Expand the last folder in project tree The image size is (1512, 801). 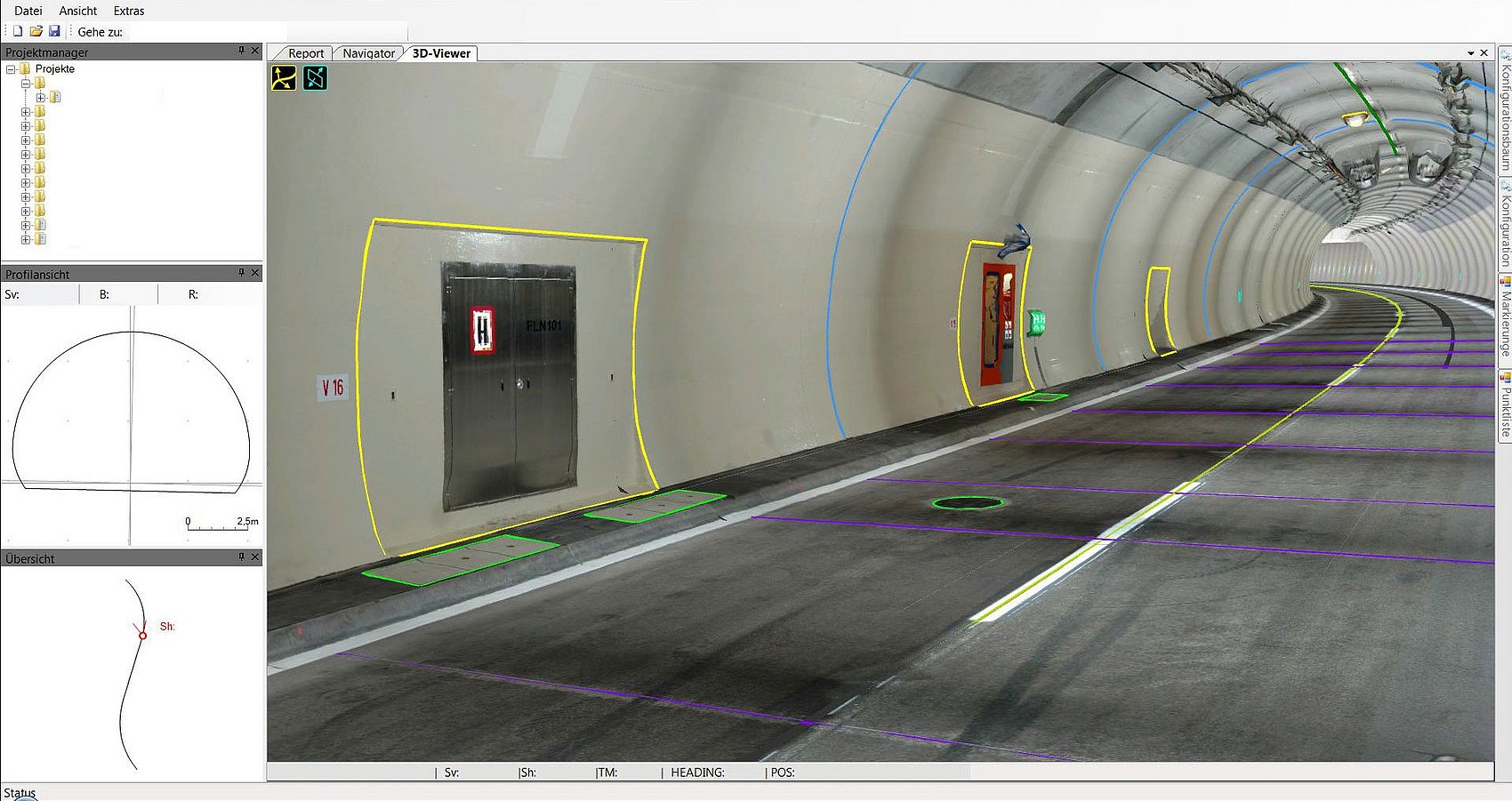click(x=26, y=240)
